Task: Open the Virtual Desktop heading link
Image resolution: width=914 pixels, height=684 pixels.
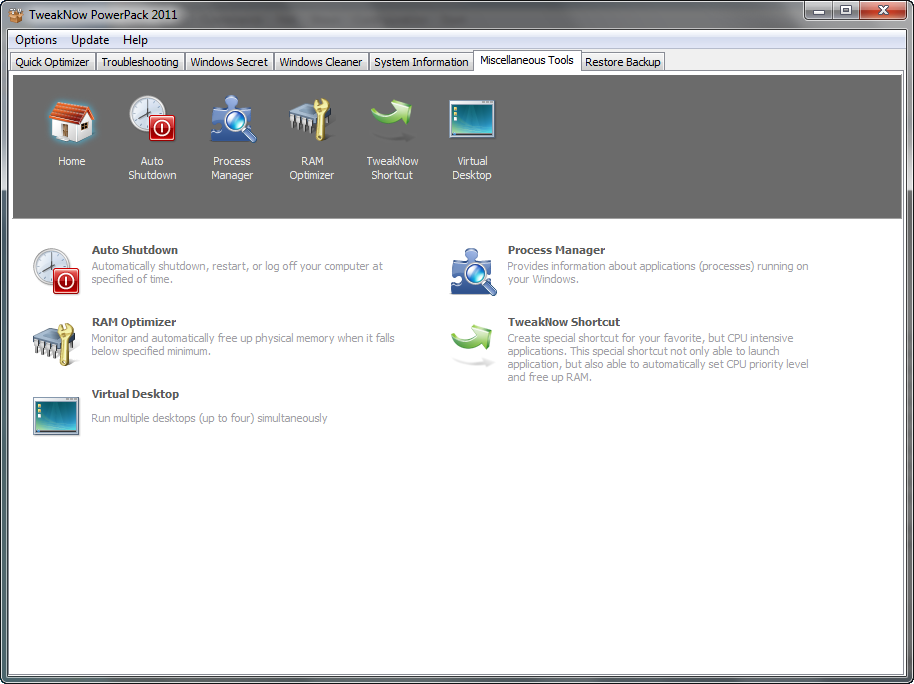Action: click(x=135, y=394)
